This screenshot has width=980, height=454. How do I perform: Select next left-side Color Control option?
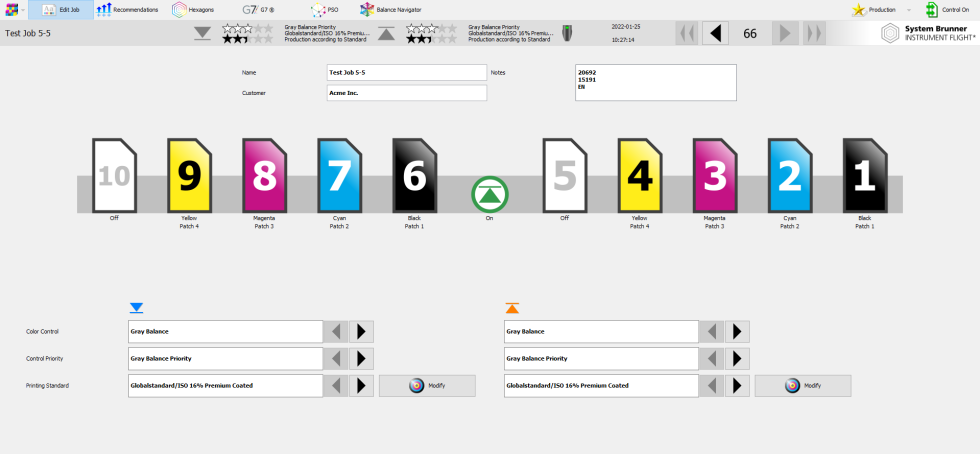tap(361, 331)
